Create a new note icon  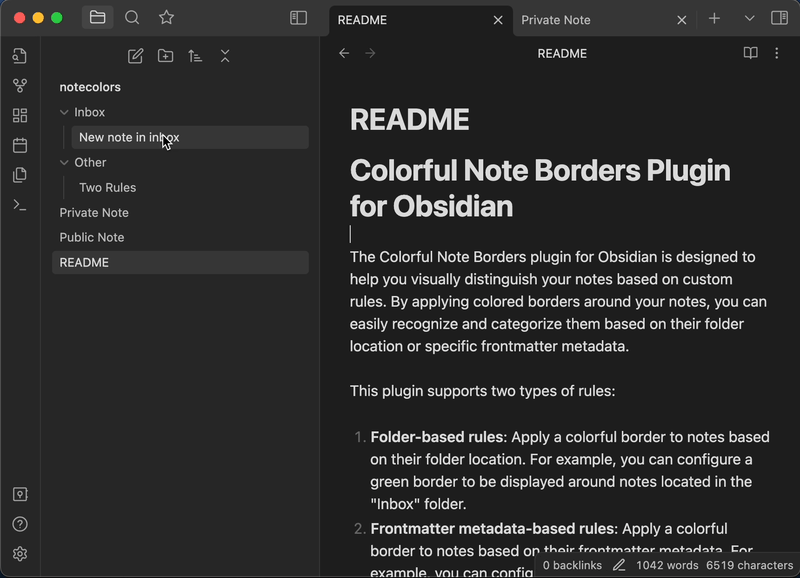pyautogui.click(x=135, y=56)
